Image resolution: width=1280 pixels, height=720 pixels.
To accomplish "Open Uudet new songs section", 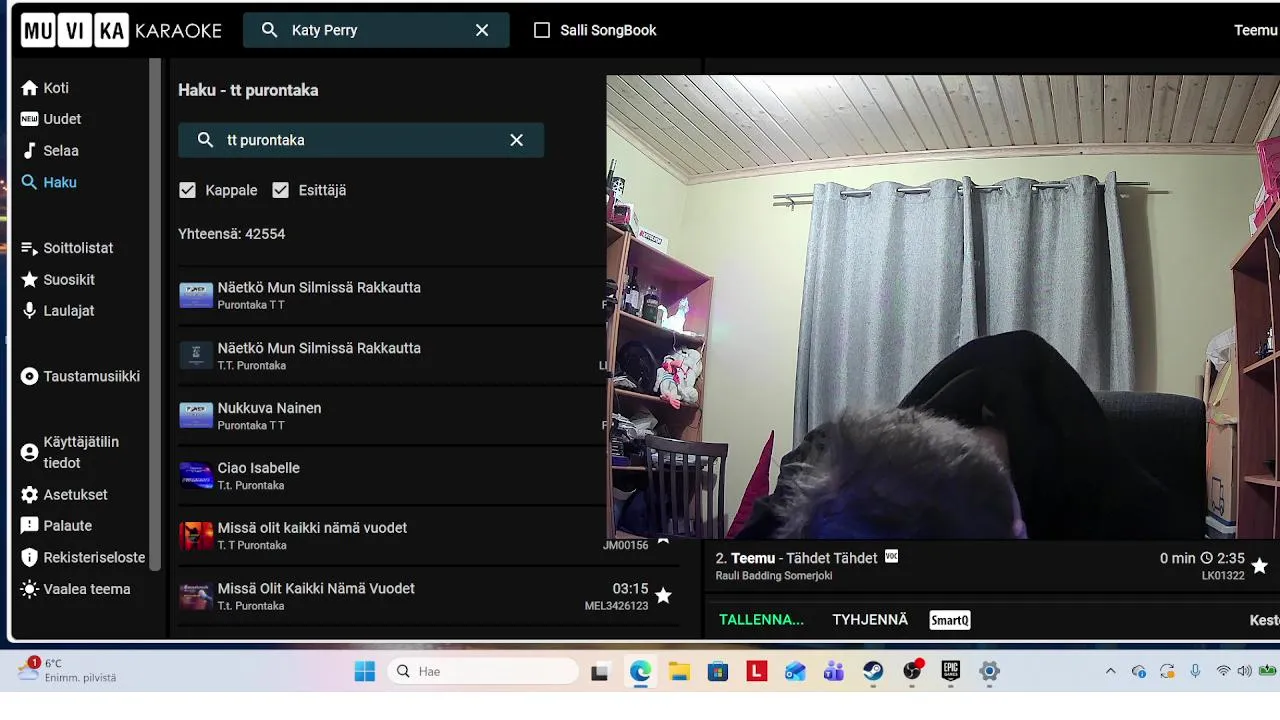I will point(51,119).
